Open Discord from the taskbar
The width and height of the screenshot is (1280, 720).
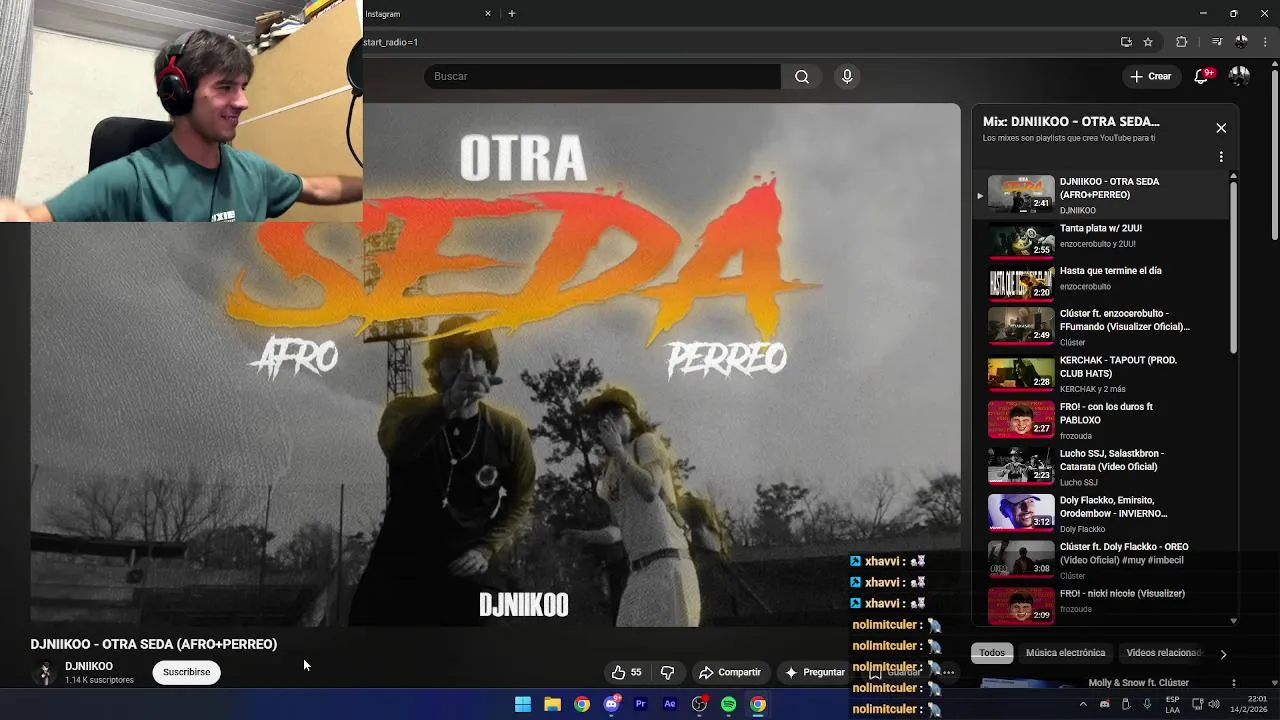point(611,704)
